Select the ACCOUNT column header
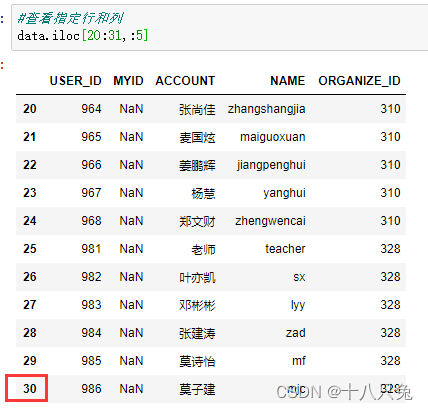 [x=185, y=81]
